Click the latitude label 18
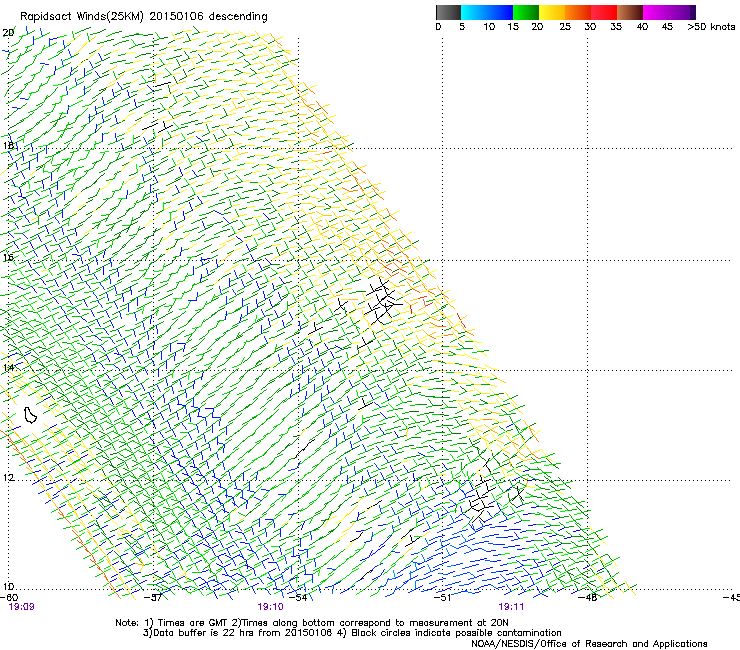This screenshot has width=740, height=650. coord(8,145)
